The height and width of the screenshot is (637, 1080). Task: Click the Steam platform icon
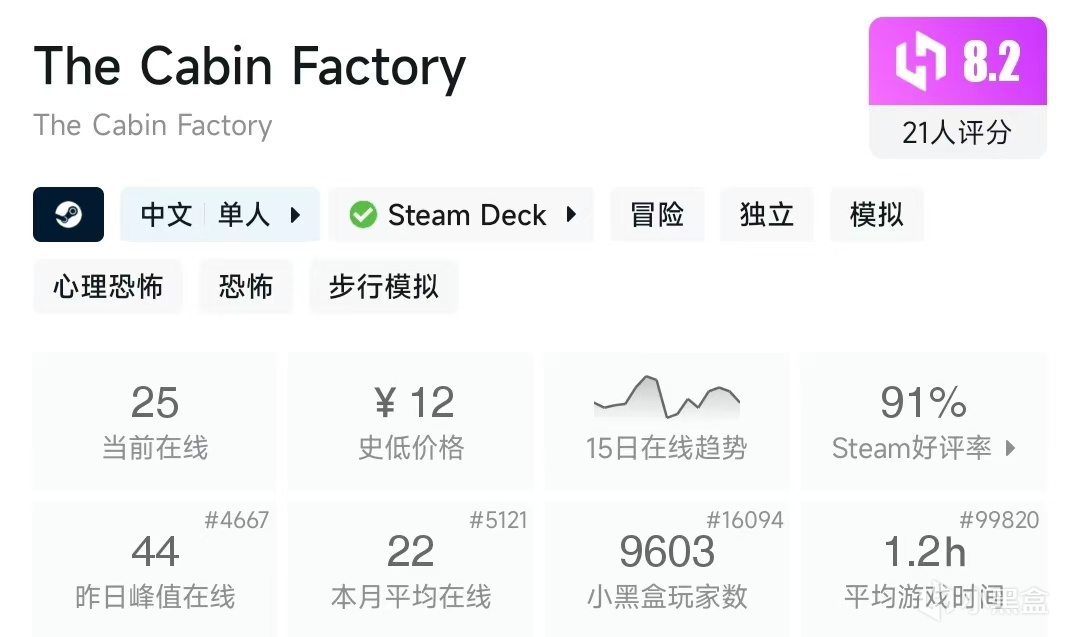pyautogui.click(x=68, y=214)
